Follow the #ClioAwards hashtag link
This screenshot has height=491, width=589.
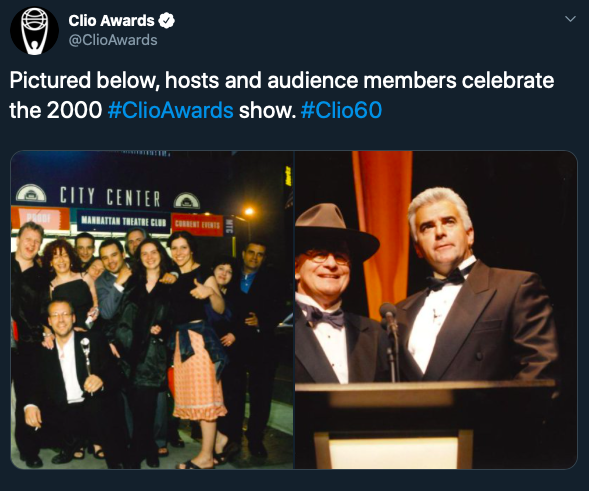tap(171, 110)
